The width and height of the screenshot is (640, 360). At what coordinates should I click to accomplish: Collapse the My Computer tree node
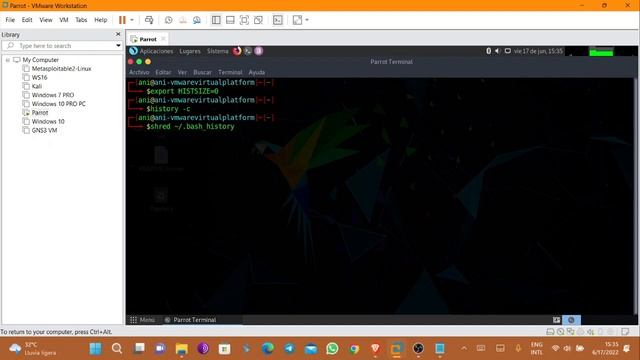coord(7,60)
